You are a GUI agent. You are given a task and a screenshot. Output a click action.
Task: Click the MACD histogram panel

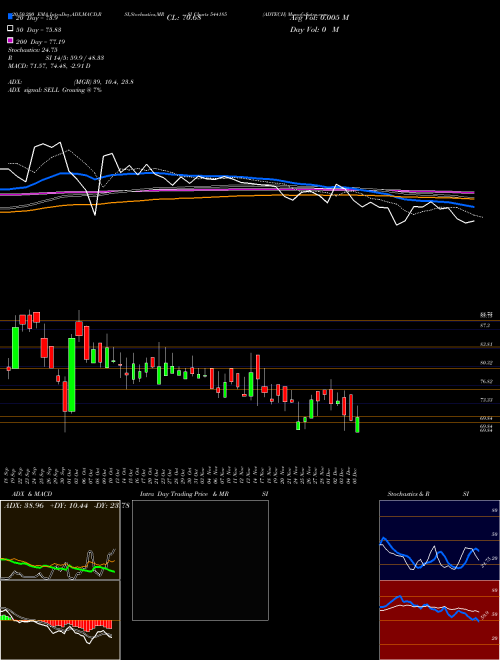60,620
